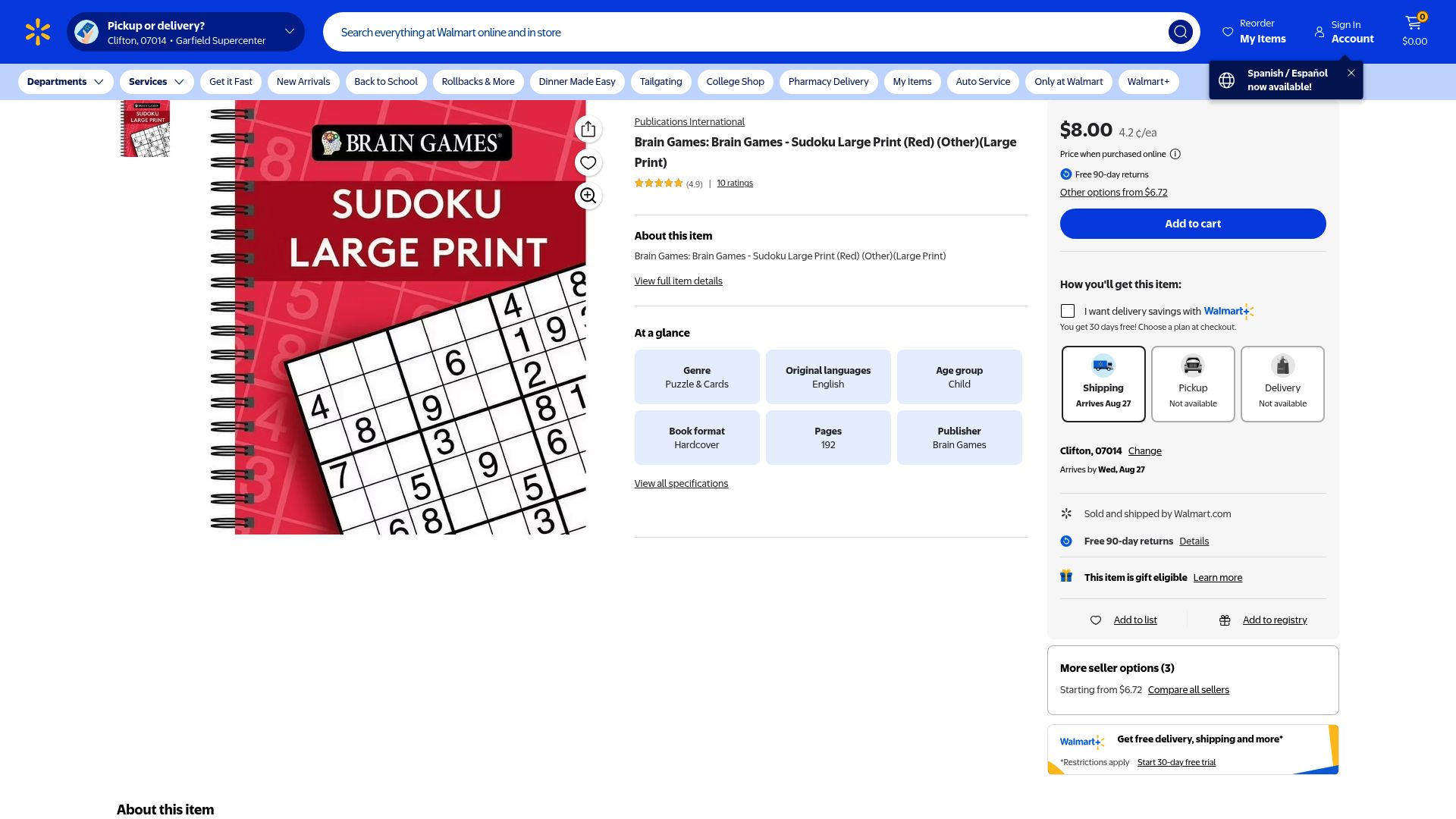
Task: Click the Reorder My Items heart
Action: click(1228, 32)
